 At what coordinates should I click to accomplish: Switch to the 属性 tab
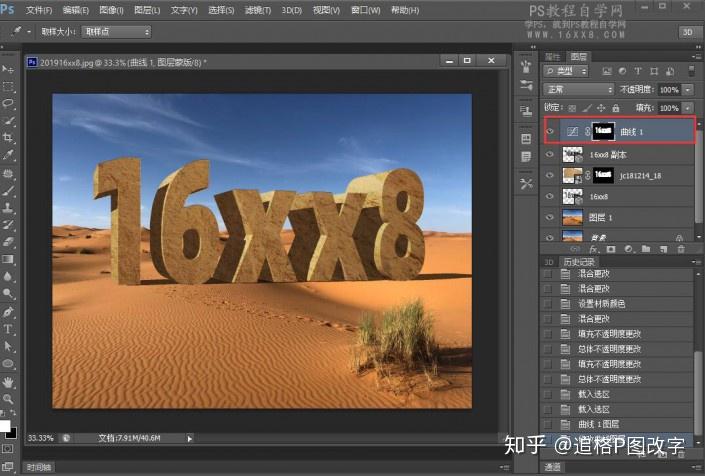[553, 57]
